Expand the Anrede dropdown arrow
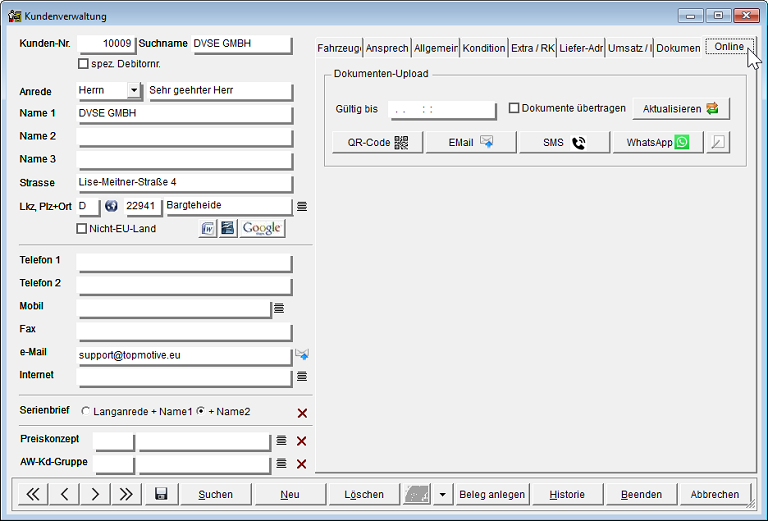768x521 pixels. coord(134,90)
